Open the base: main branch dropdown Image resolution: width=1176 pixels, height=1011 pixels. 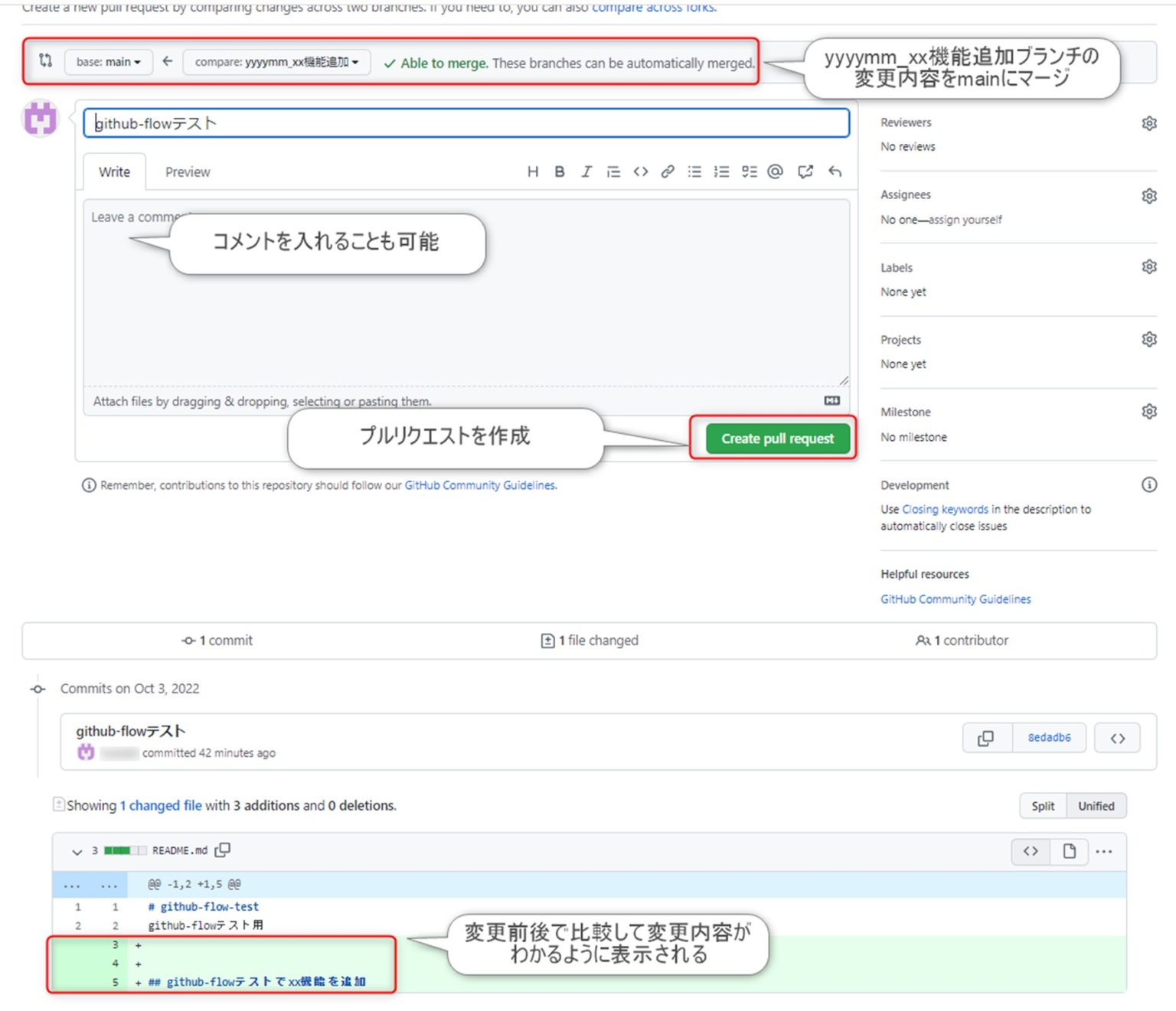point(107,62)
